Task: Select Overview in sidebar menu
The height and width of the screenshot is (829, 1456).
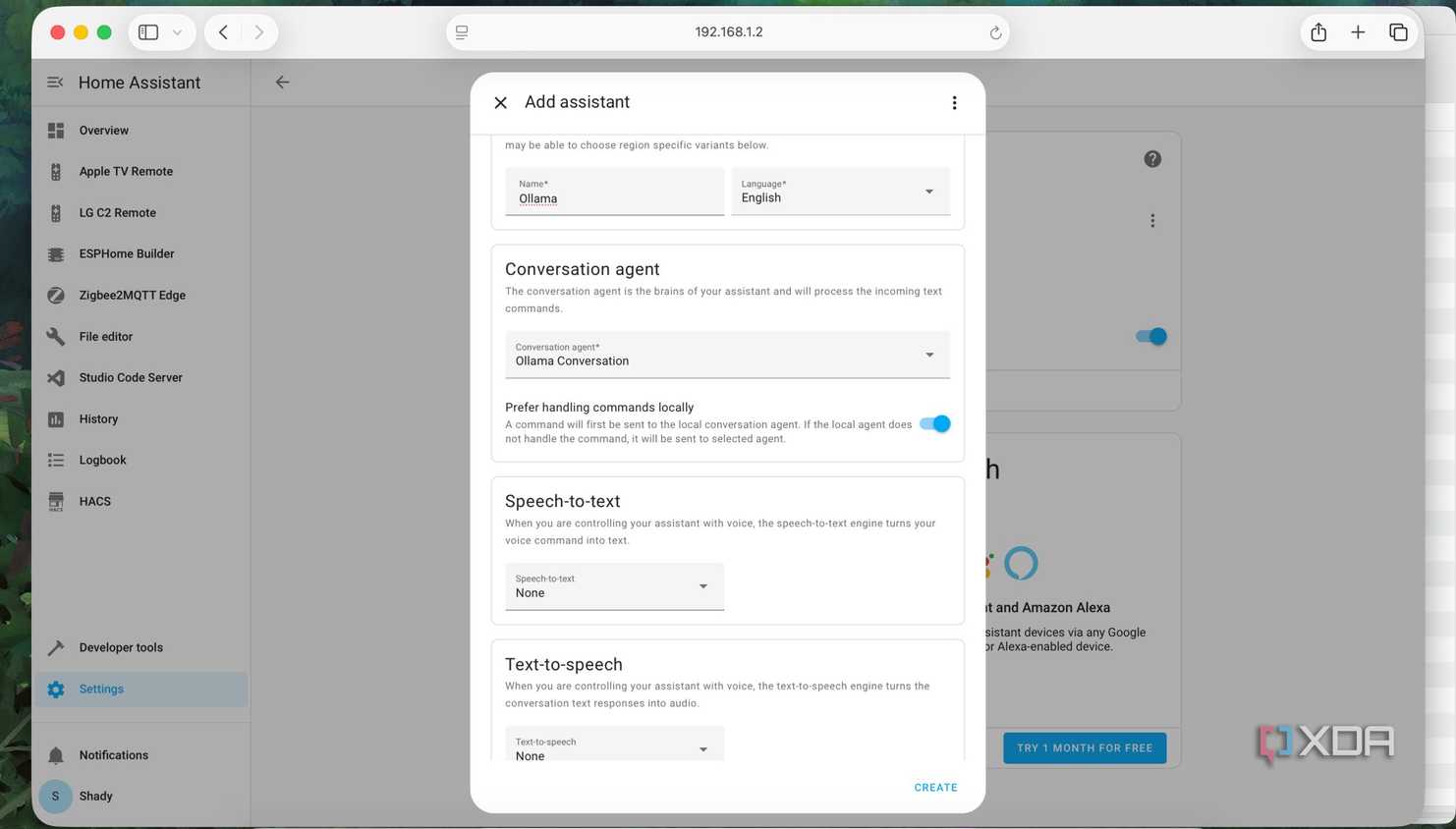Action: point(104,131)
